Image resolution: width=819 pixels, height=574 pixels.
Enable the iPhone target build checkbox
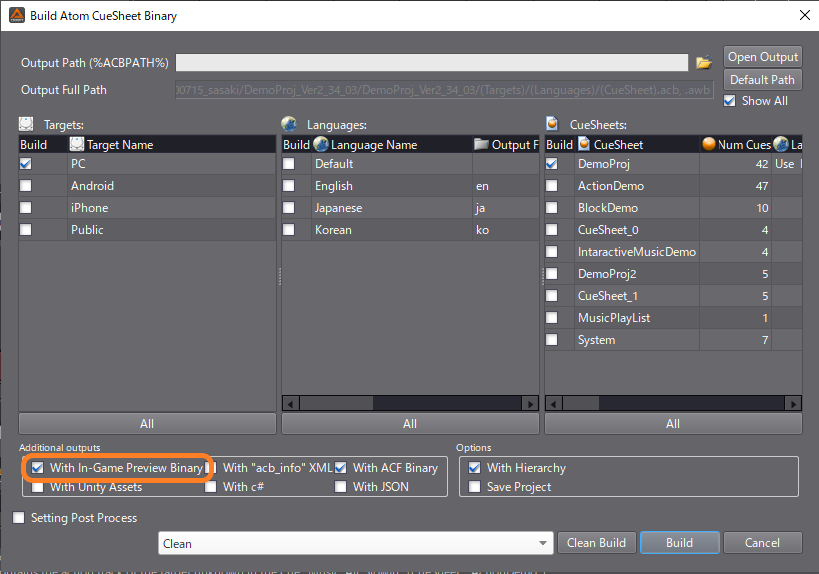[26, 208]
